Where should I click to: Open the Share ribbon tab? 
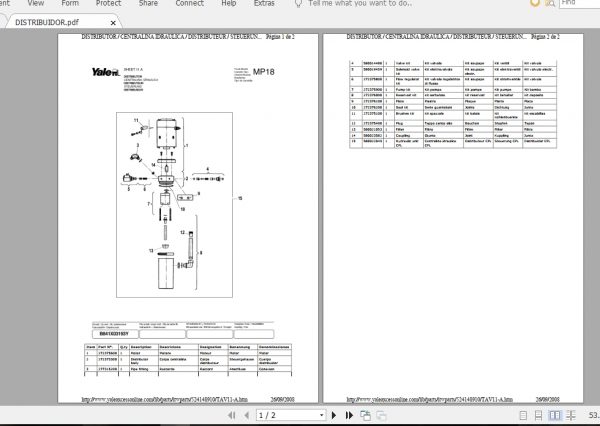(x=148, y=3)
